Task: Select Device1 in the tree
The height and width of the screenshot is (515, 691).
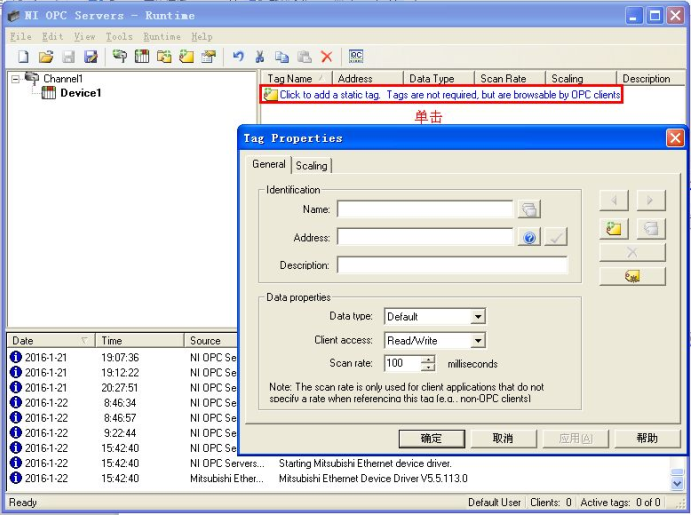Action: 81,93
